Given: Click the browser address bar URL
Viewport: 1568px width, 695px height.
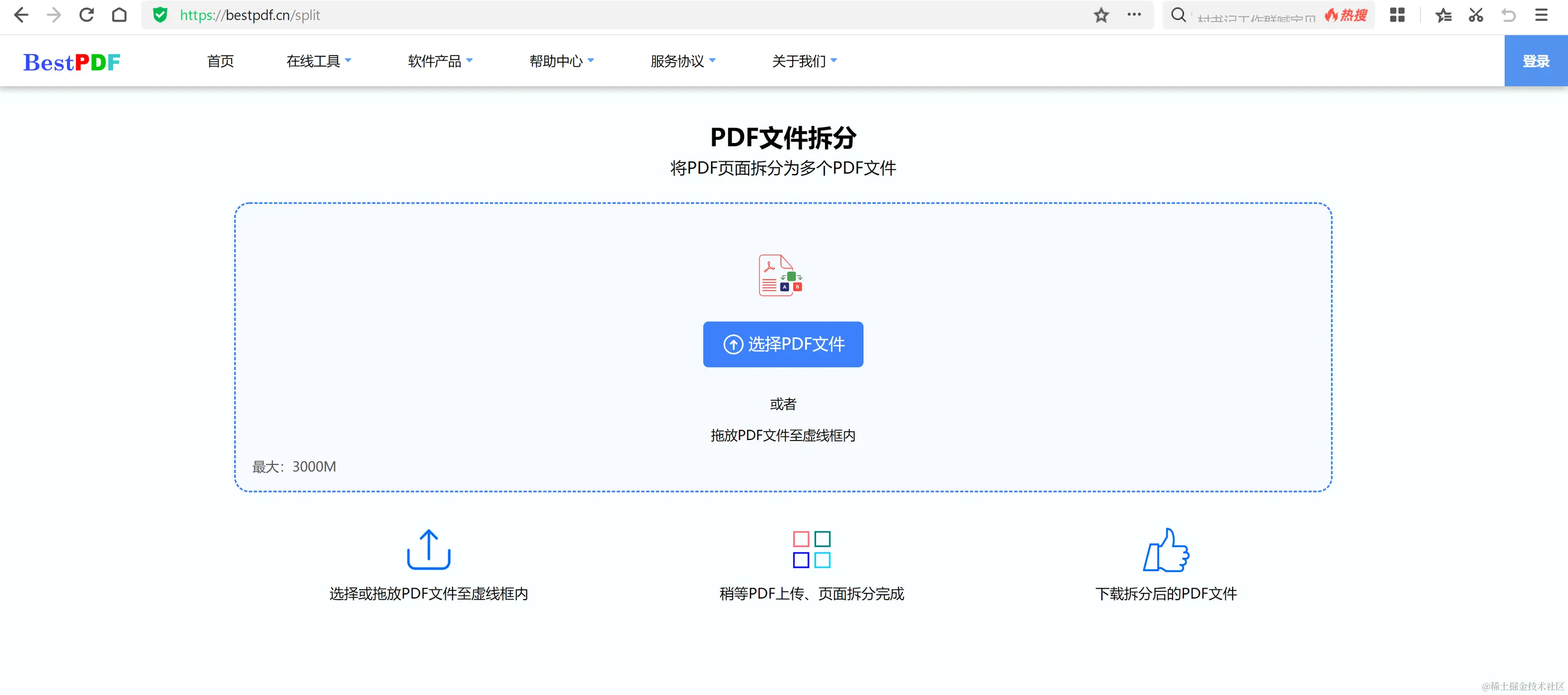Looking at the screenshot, I should (249, 15).
